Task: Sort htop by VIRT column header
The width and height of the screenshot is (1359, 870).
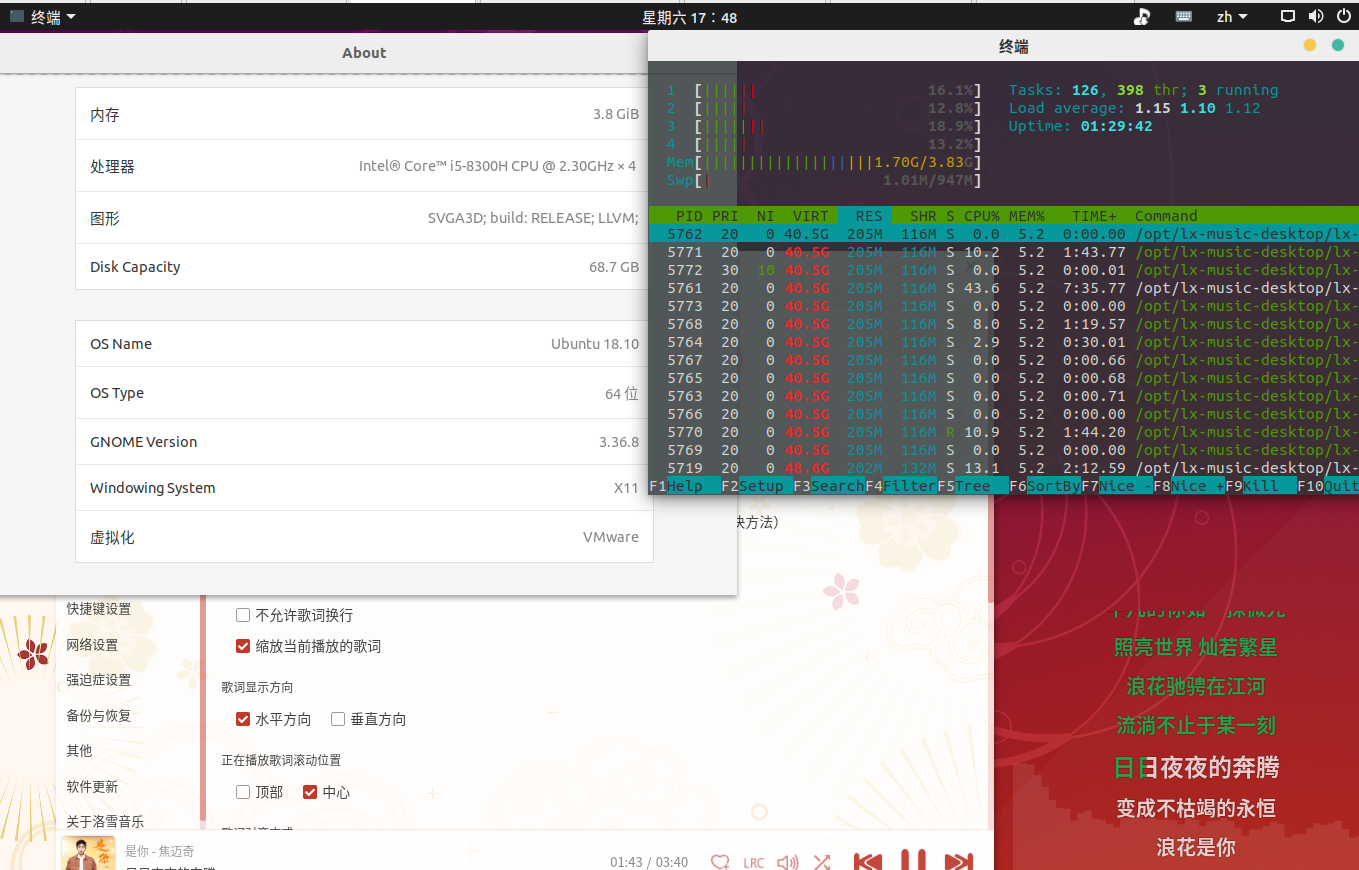Action: 811,216
